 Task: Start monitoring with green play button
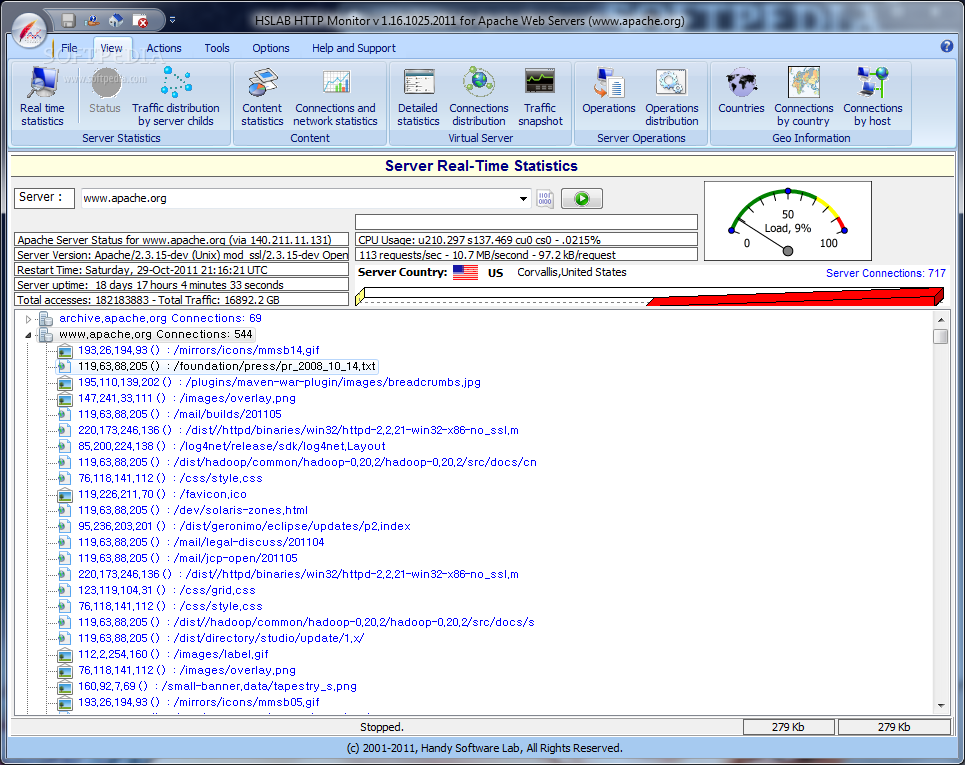[x=582, y=199]
